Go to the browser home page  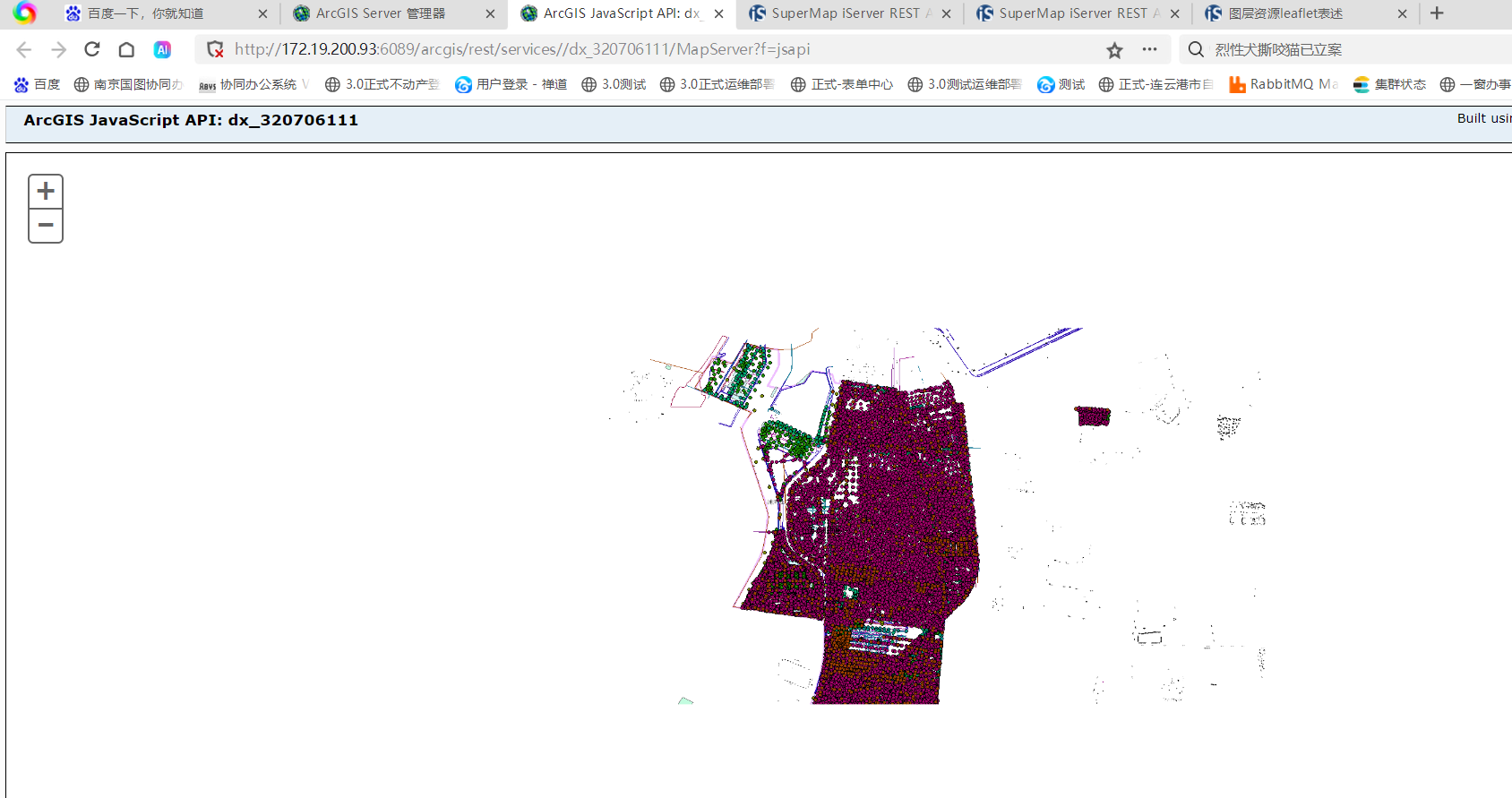(x=126, y=49)
